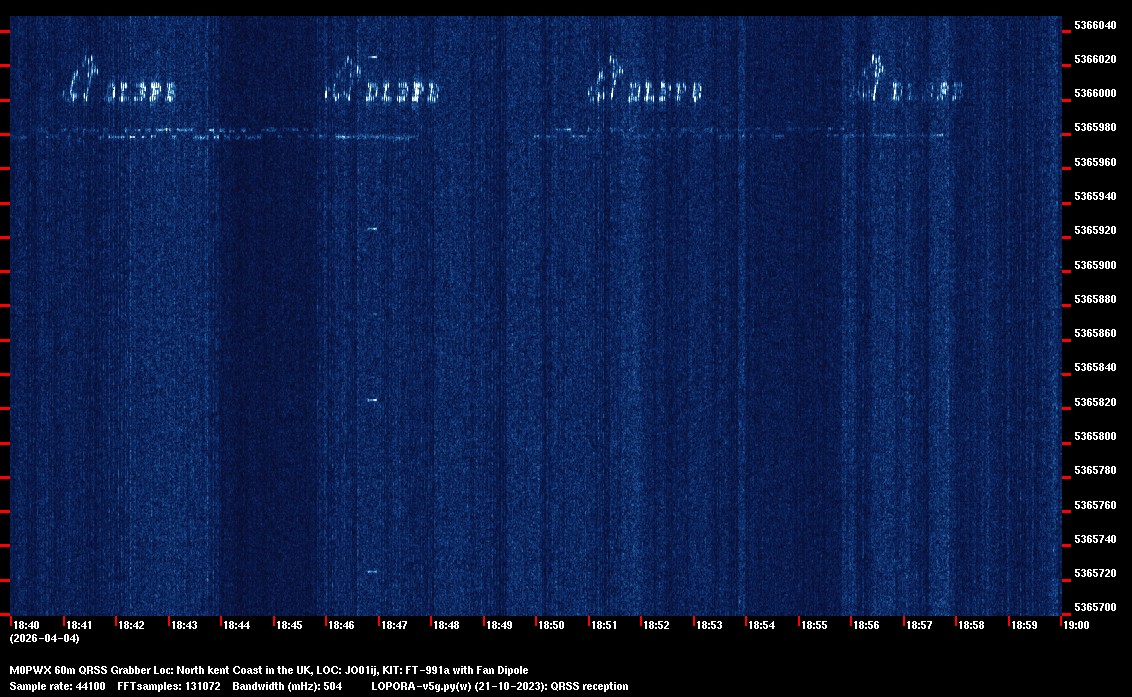The image size is (1132, 697).
Task: Click the 5365960 frequency label
Action: [x=1095, y=163]
